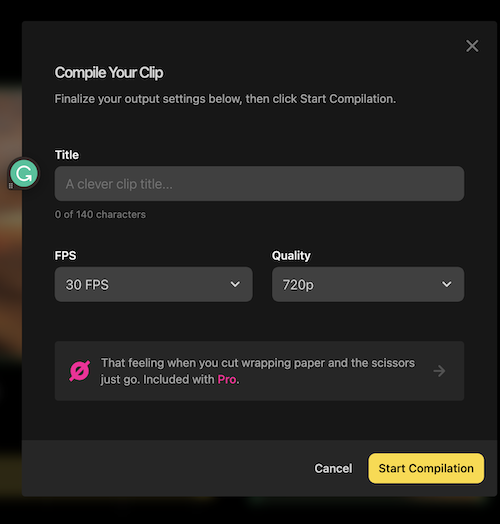Screen dimensions: 500x524
Task: Click the FPS label
Action: pyautogui.click(x=66, y=256)
